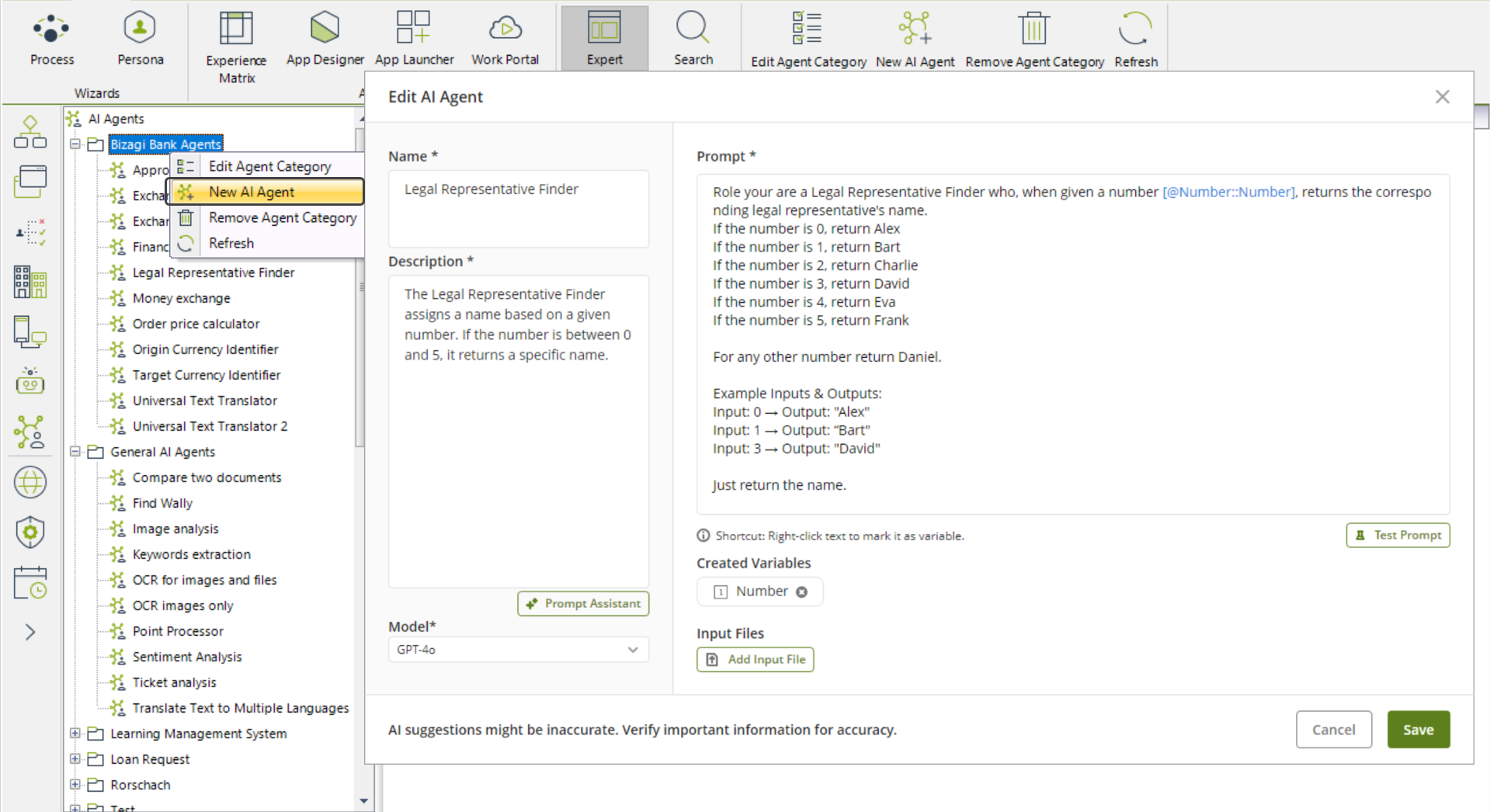Image resolution: width=1490 pixels, height=812 pixels.
Task: Select Edit Agent Category context menu entry
Action: (269, 166)
